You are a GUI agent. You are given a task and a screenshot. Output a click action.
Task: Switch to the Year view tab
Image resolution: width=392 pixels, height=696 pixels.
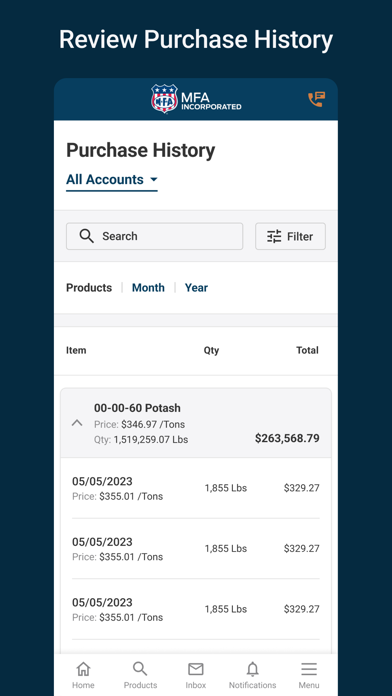tap(196, 288)
